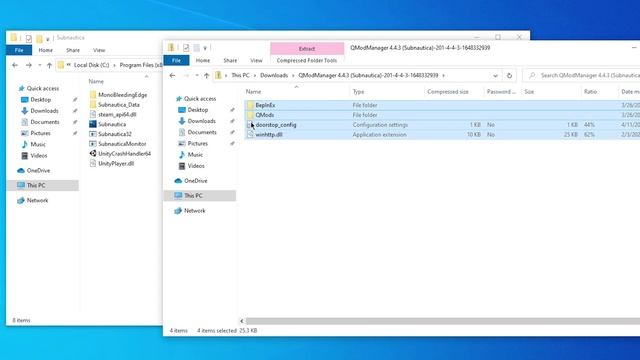The height and width of the screenshot is (360, 640).
Task: Select Quick access in Subnautica window sidebar
Action: tap(42, 89)
